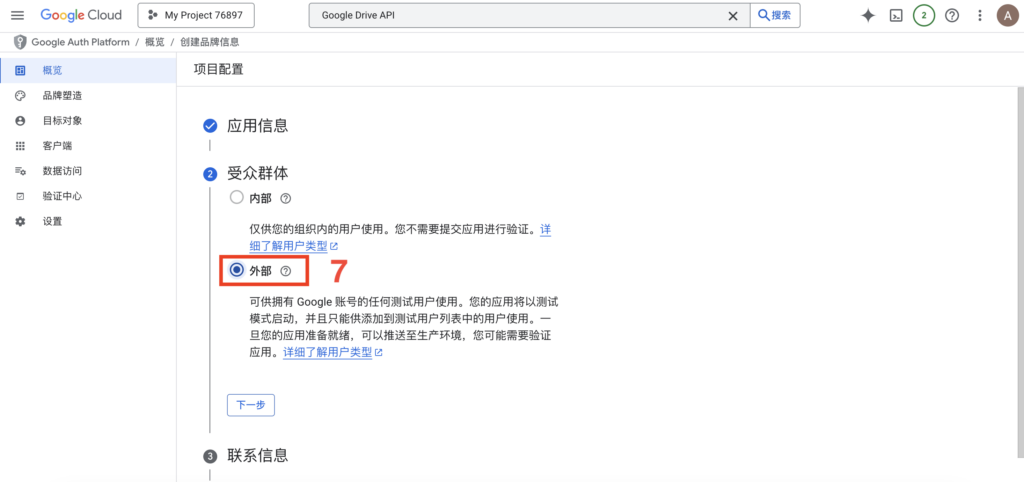Click help icon next to 内部
Viewport: 1024px width, 482px height.
[x=286, y=198]
